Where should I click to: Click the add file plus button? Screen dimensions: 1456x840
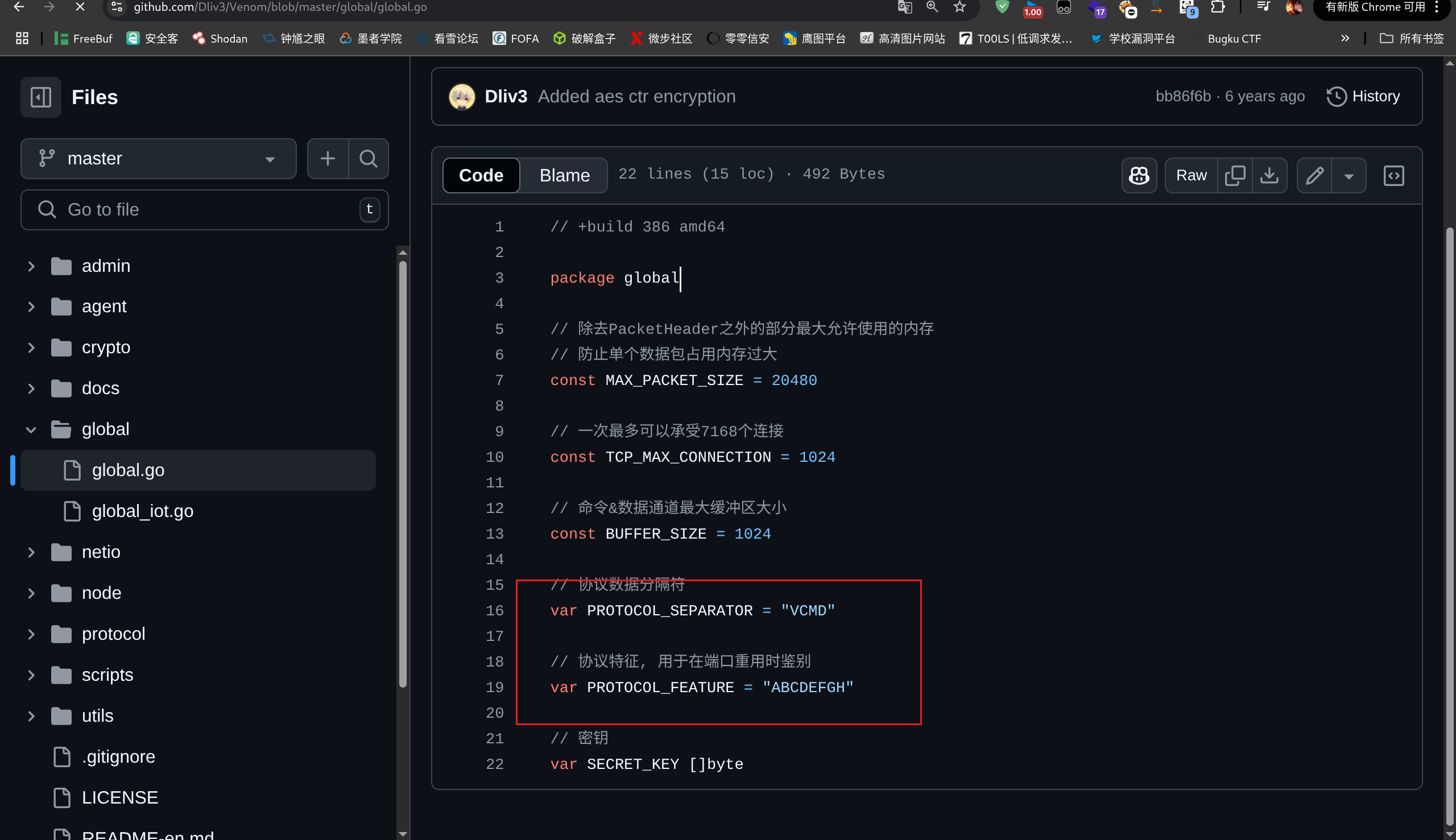pyautogui.click(x=328, y=159)
